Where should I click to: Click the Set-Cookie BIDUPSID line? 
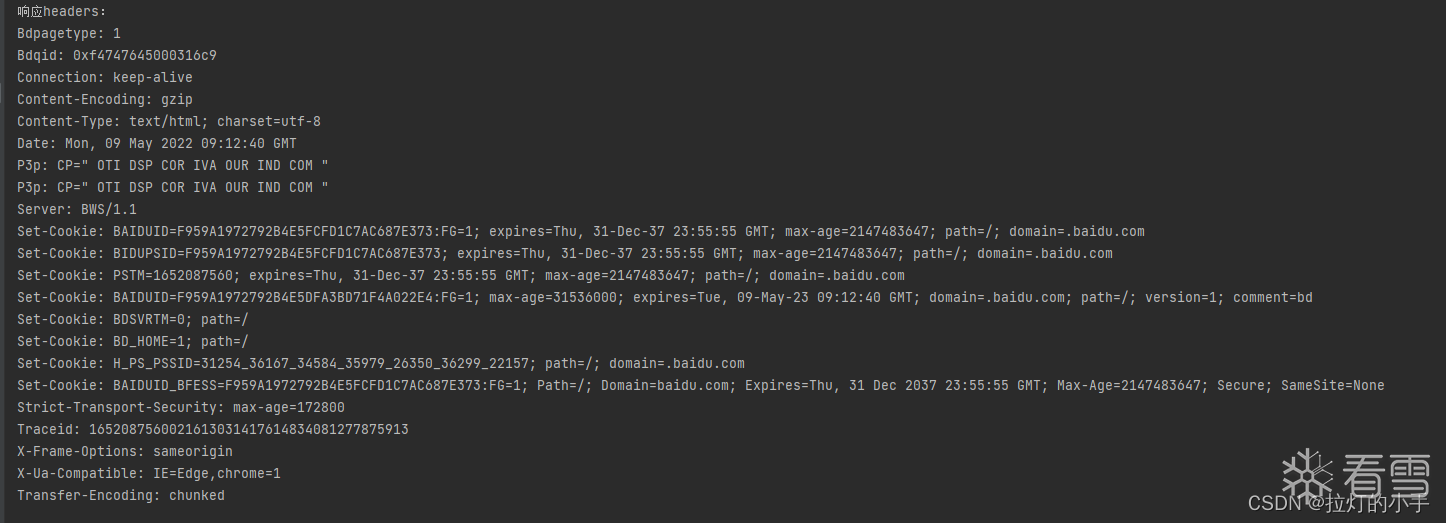coord(564,253)
